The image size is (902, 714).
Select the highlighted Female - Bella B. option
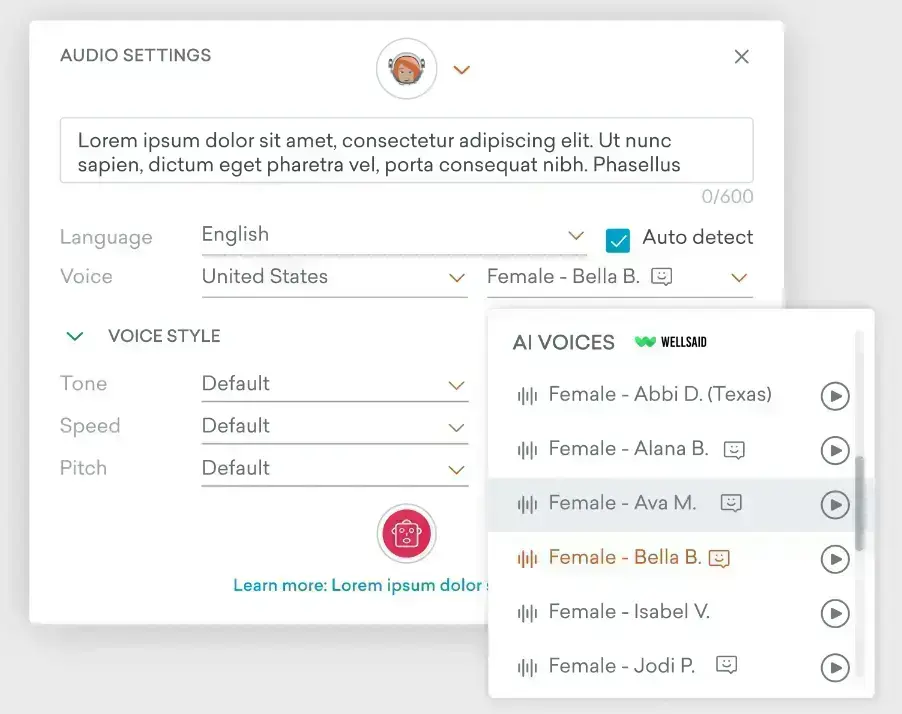(x=625, y=557)
